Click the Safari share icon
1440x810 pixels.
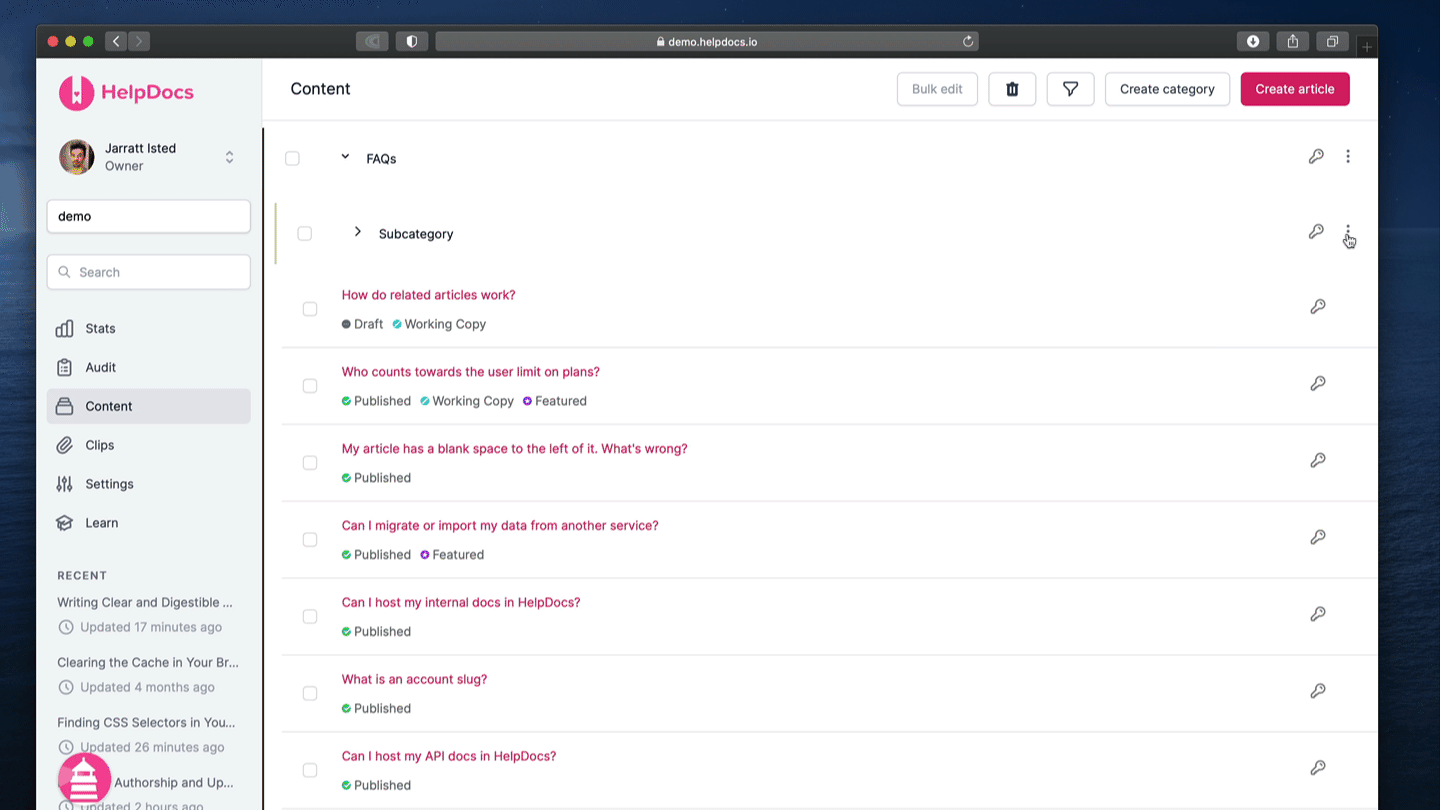1293,41
